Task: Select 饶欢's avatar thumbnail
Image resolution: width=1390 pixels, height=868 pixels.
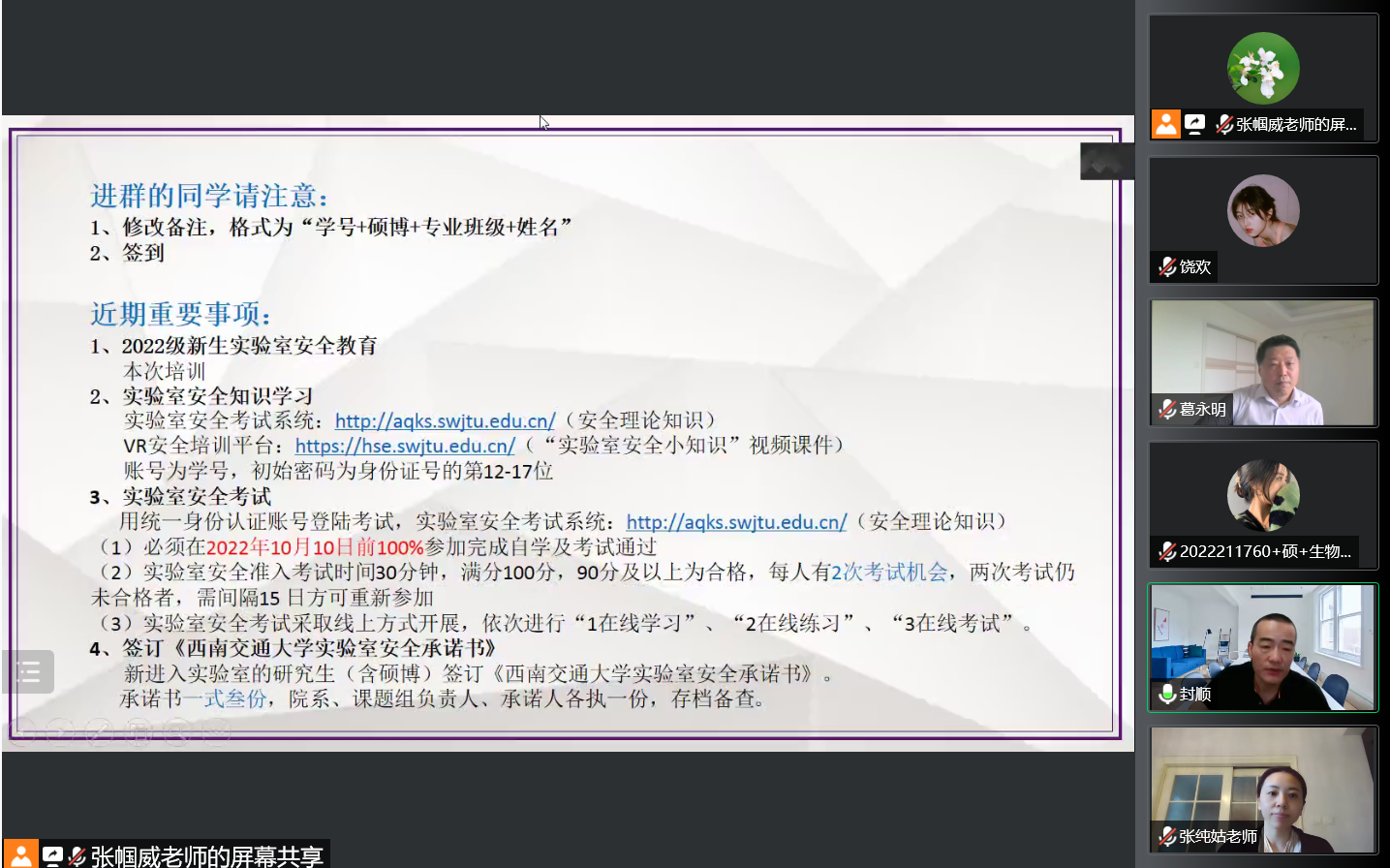Action: pyautogui.click(x=1262, y=208)
